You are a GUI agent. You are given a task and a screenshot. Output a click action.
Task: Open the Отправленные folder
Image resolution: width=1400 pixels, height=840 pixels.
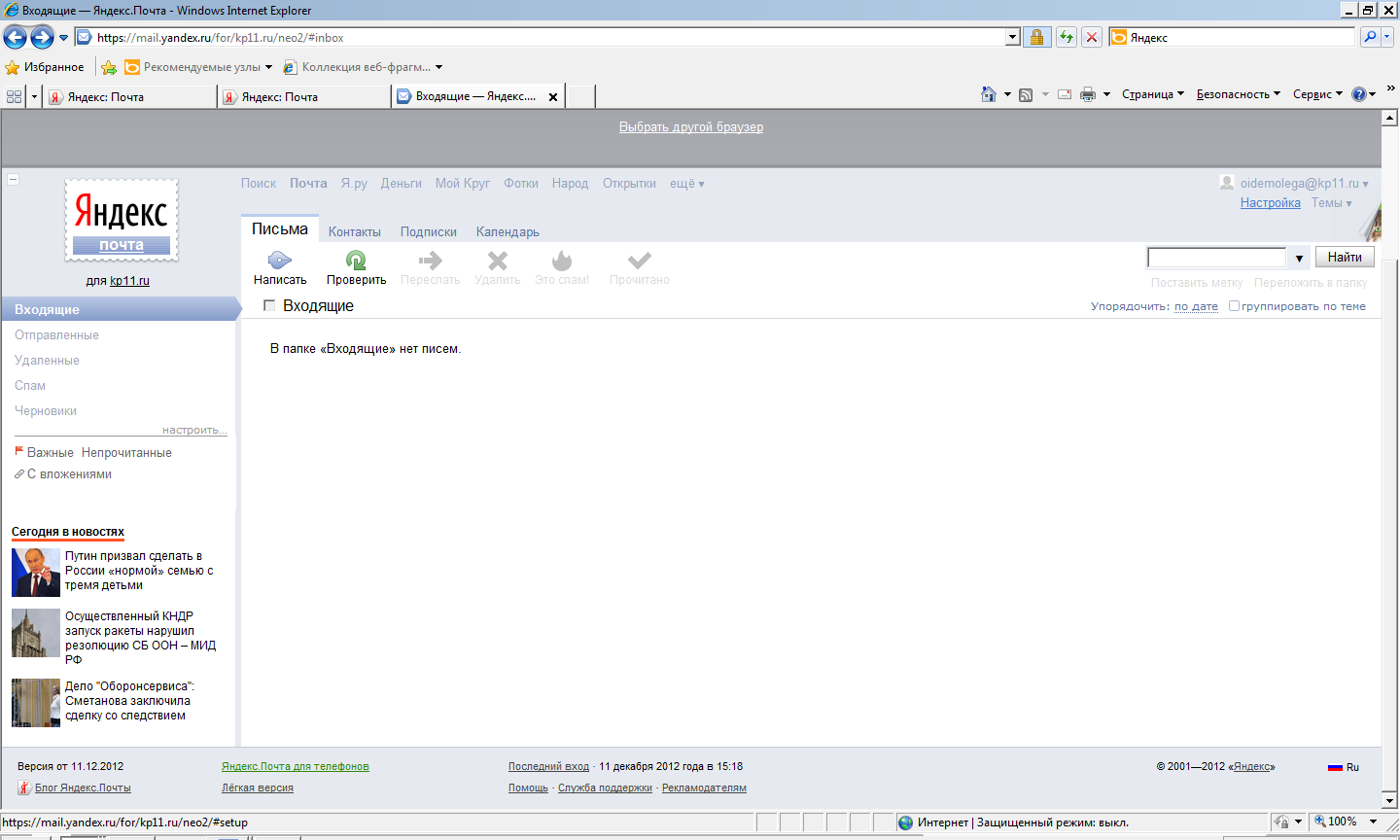pyautogui.click(x=56, y=334)
